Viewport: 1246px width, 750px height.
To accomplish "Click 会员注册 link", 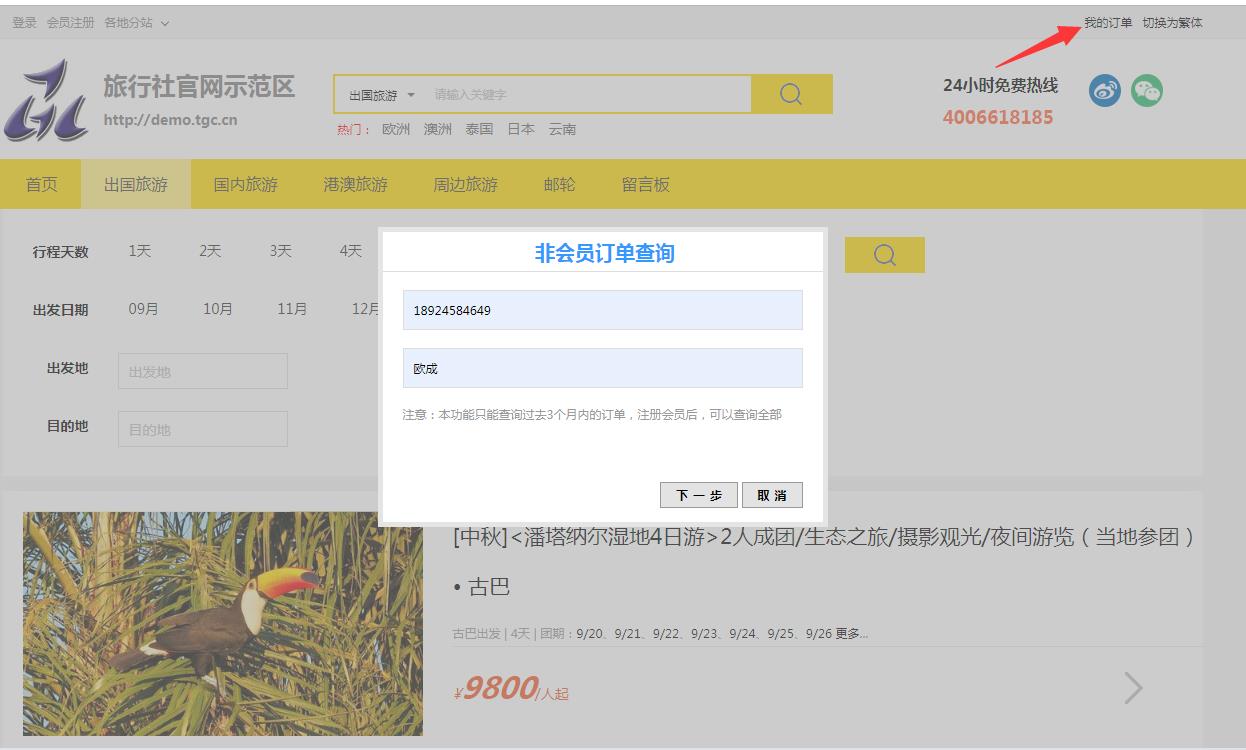I will (70, 22).
